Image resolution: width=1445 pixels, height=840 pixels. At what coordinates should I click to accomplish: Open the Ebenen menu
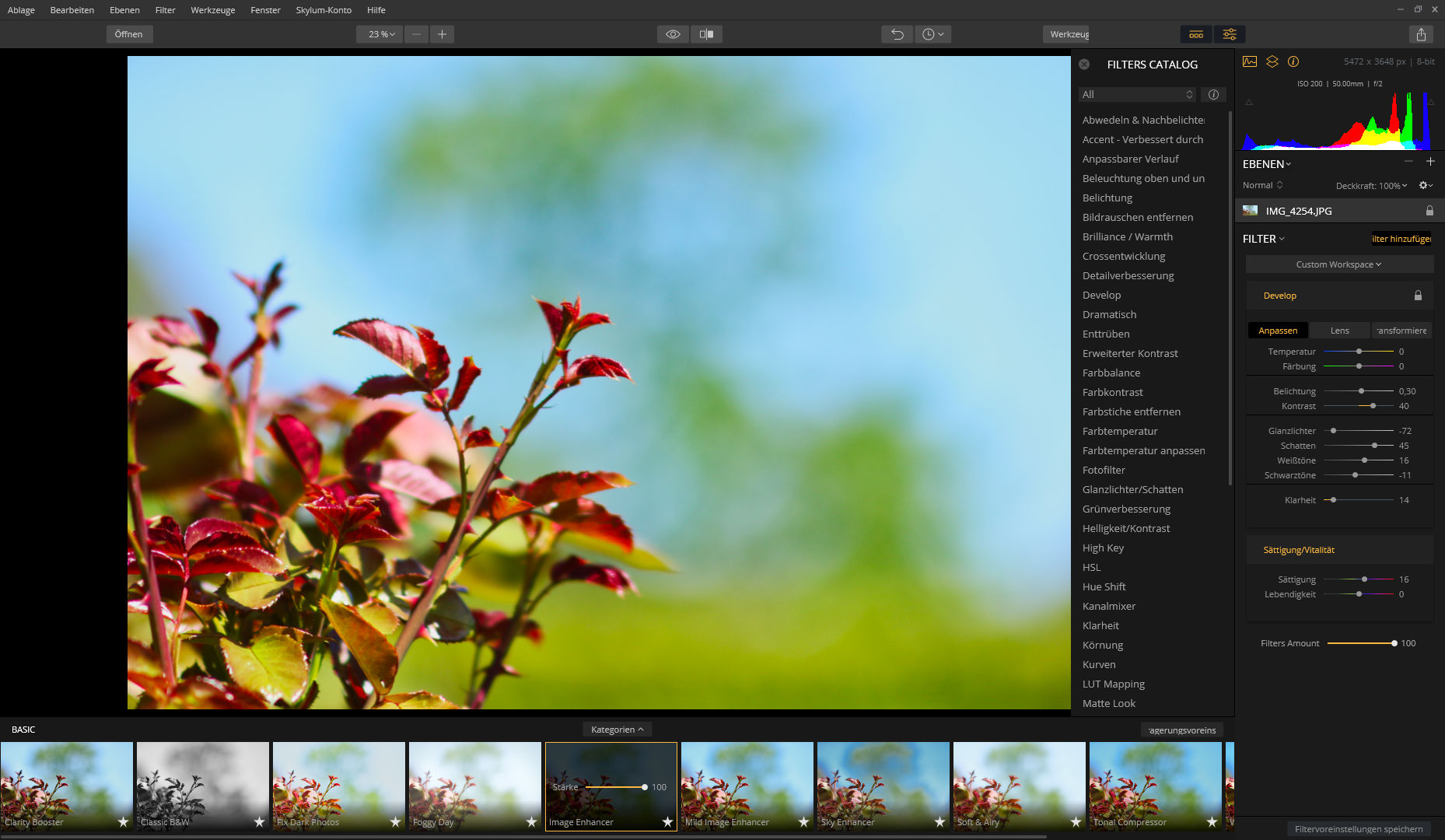tap(124, 10)
